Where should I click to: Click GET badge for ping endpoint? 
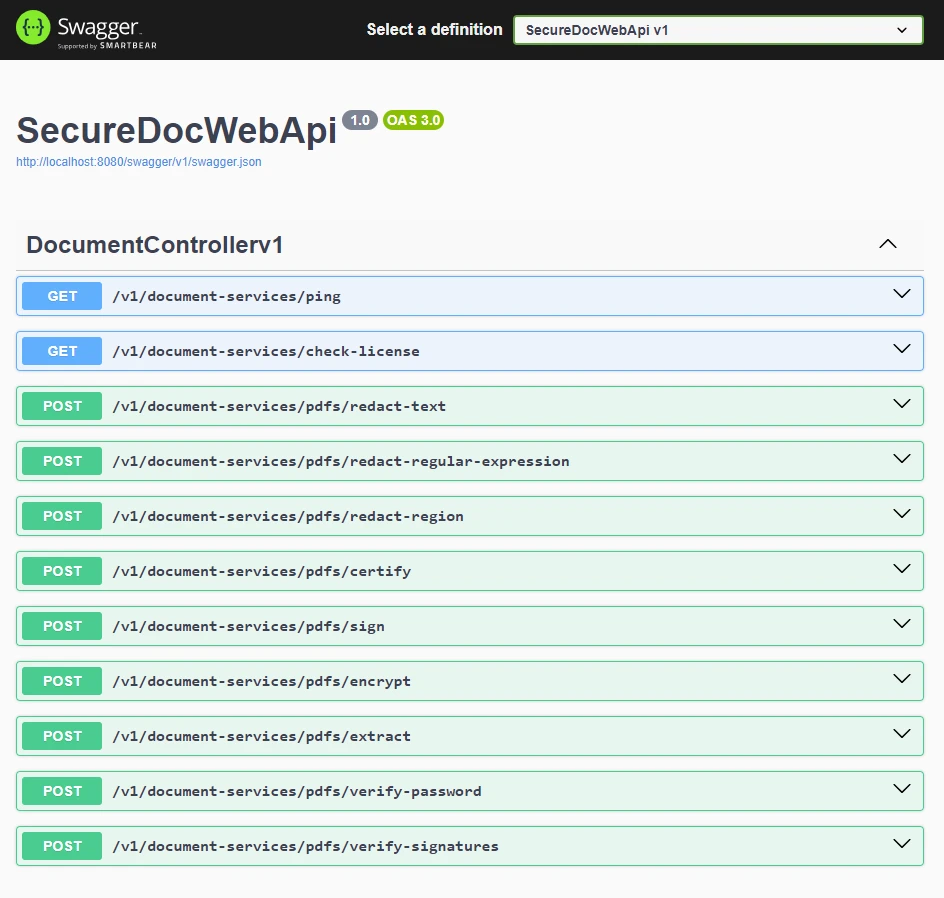click(x=62, y=296)
